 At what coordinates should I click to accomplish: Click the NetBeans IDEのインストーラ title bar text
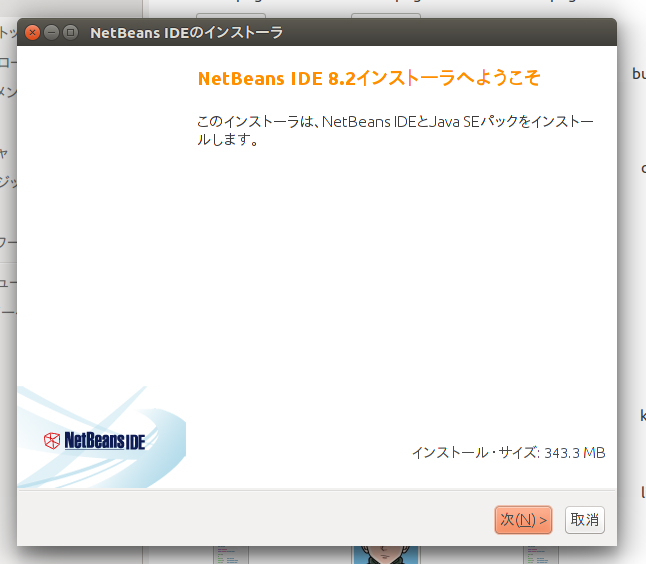coord(187,33)
